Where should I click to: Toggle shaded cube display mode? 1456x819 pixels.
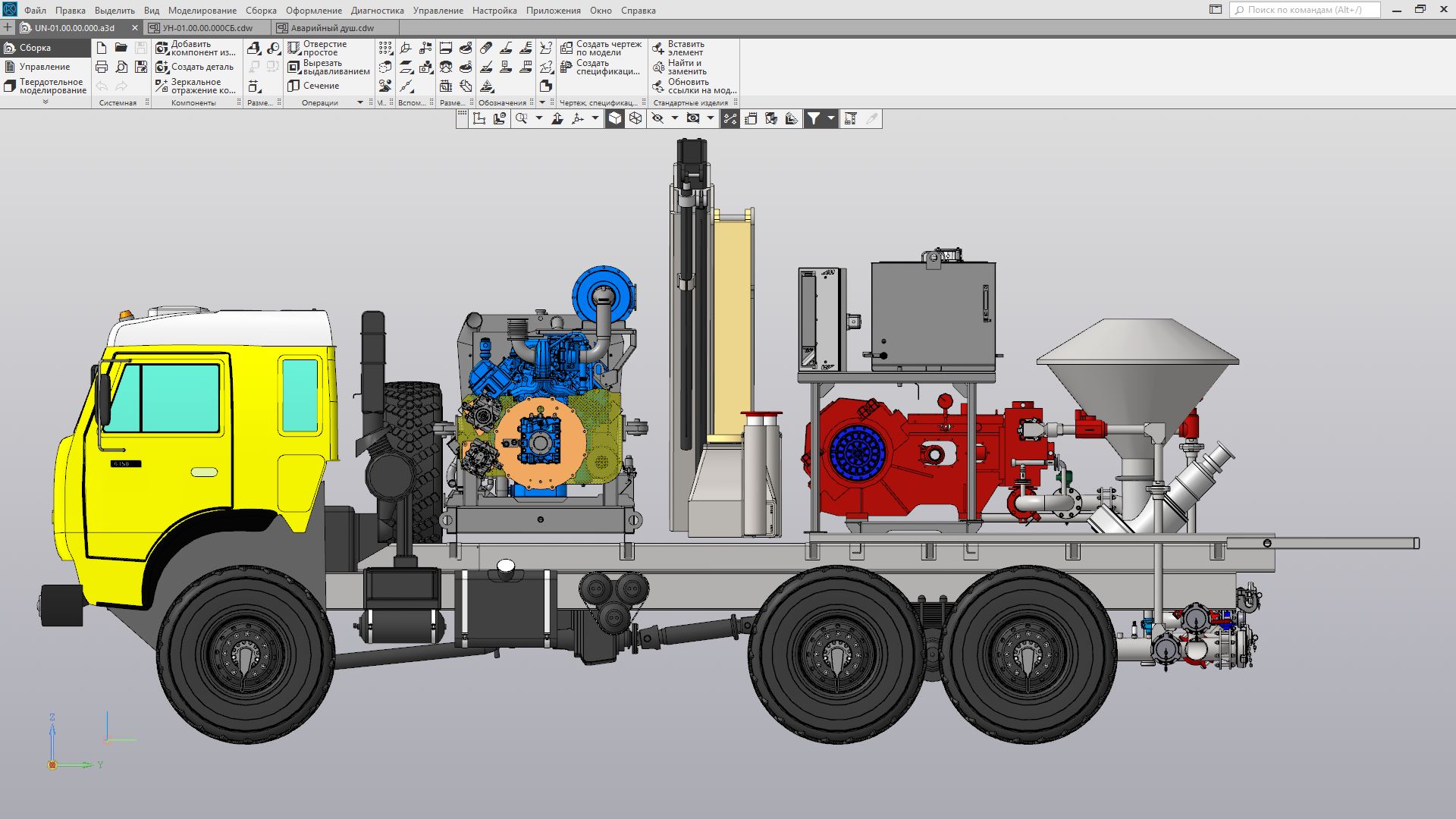pyautogui.click(x=615, y=118)
